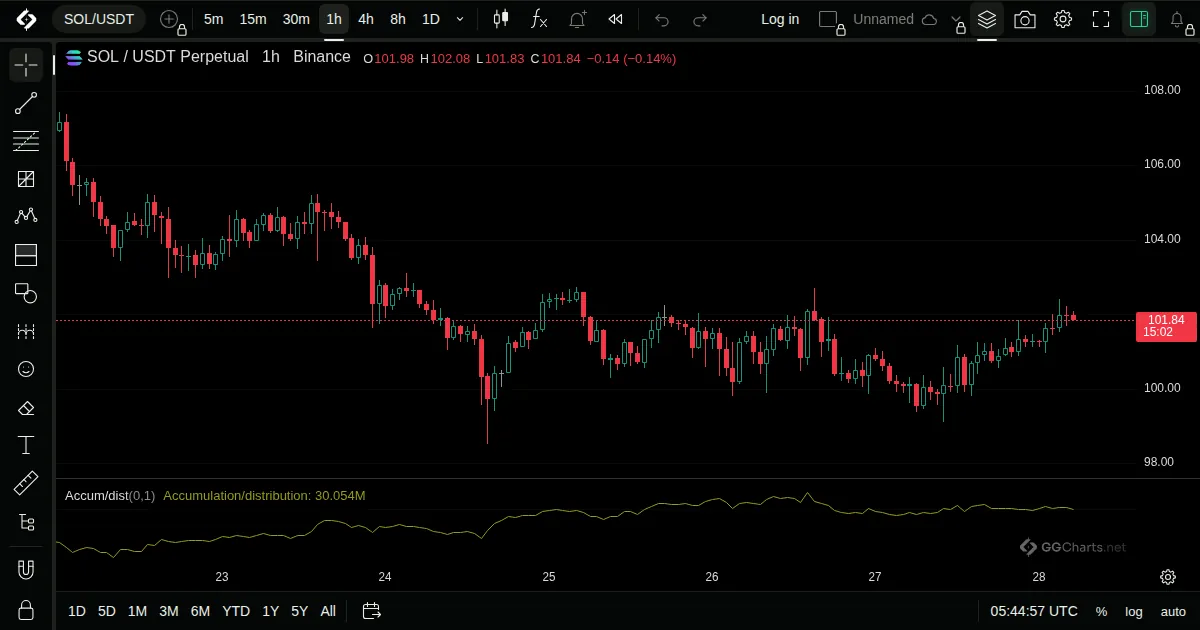Image resolution: width=1200 pixels, height=630 pixels.
Task: Redo the last action
Action: click(x=700, y=19)
